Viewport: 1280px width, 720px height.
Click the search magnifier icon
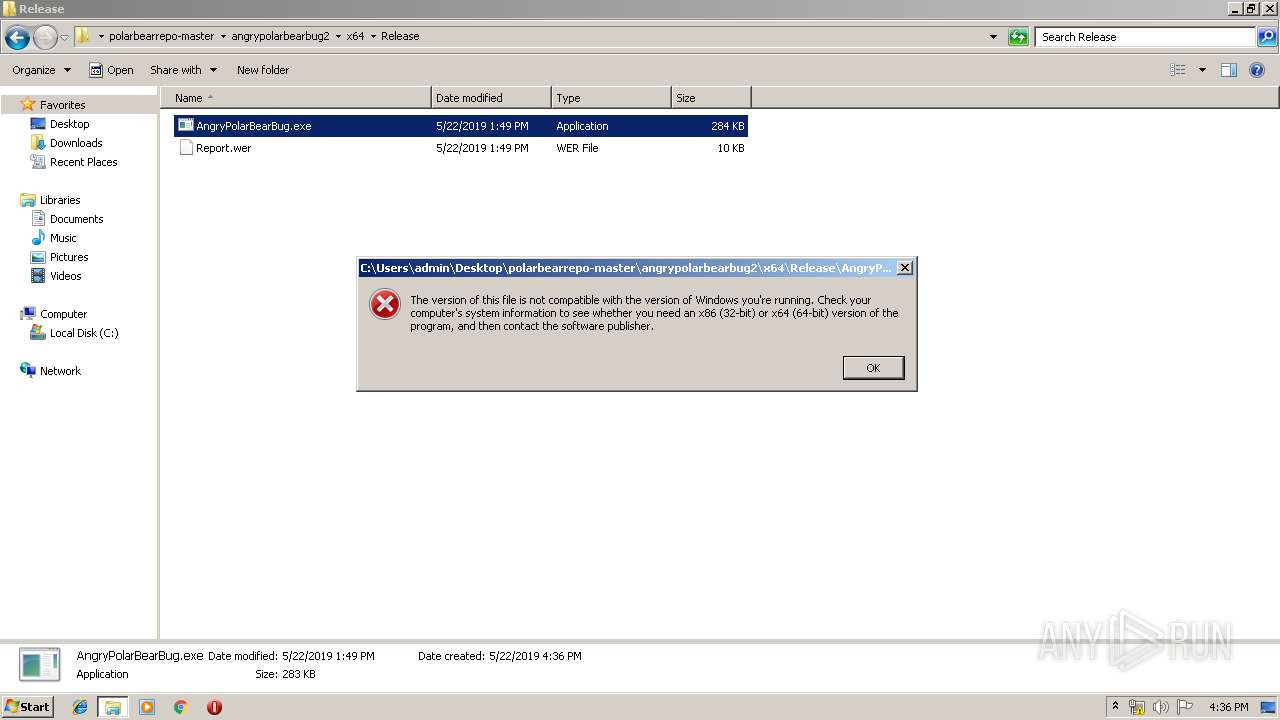tap(1267, 37)
